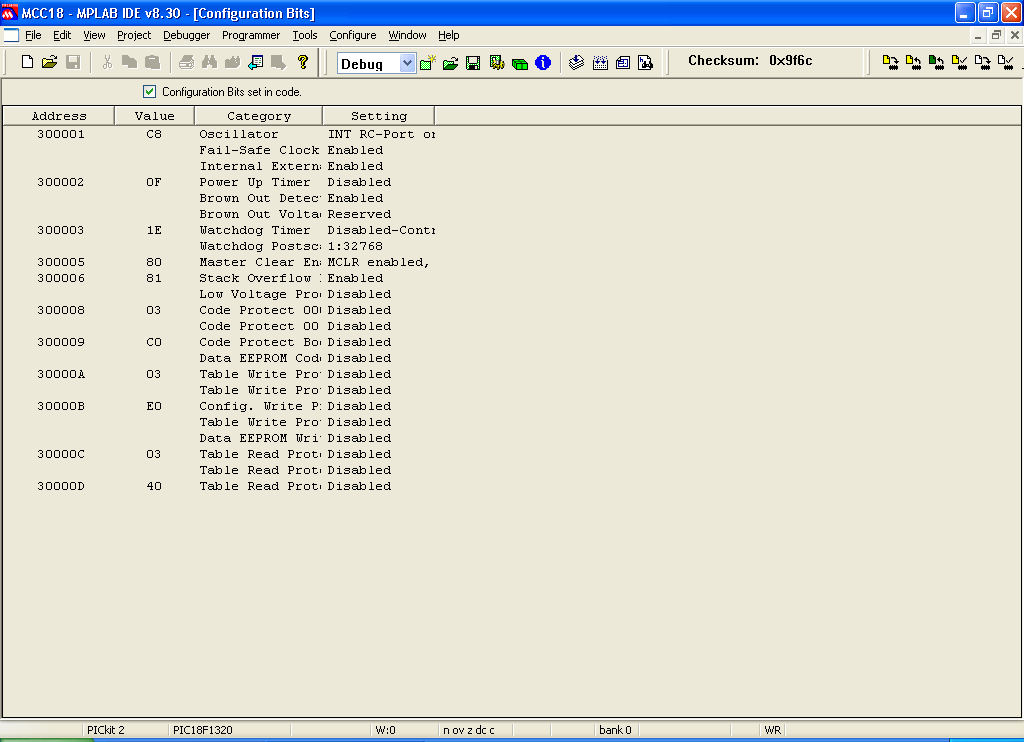Open the Debug build configuration dropdown
The image size is (1024, 742).
pyautogui.click(x=406, y=63)
